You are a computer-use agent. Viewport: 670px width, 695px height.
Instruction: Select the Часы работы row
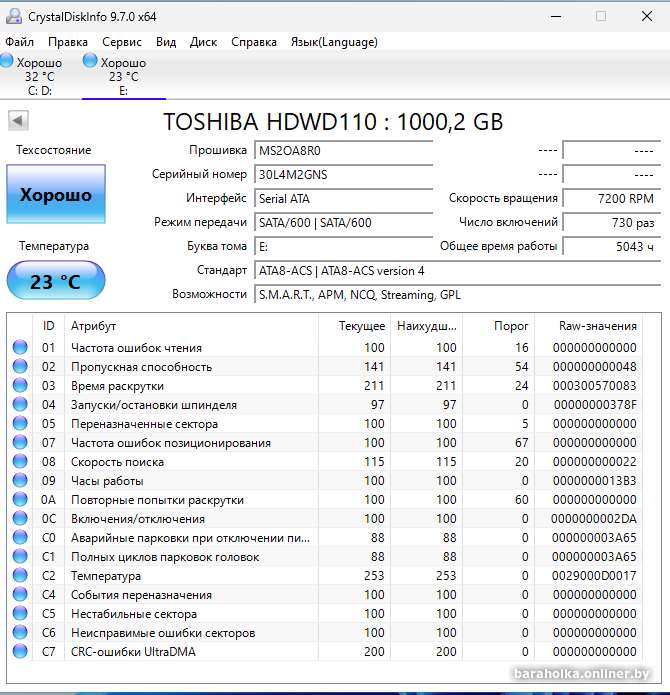coord(325,481)
